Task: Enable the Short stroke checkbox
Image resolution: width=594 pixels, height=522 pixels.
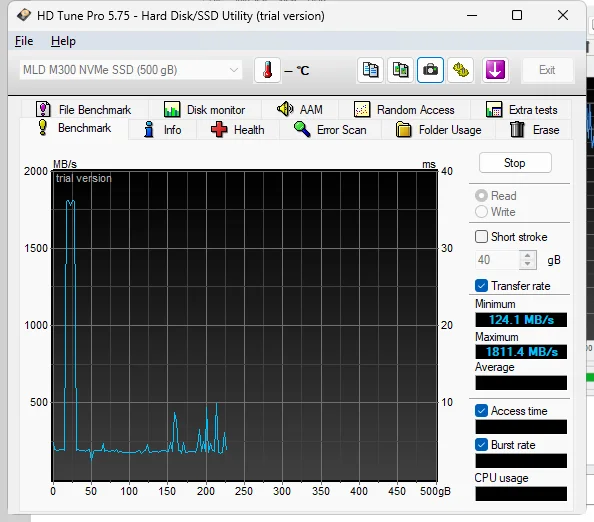Action: click(x=481, y=237)
